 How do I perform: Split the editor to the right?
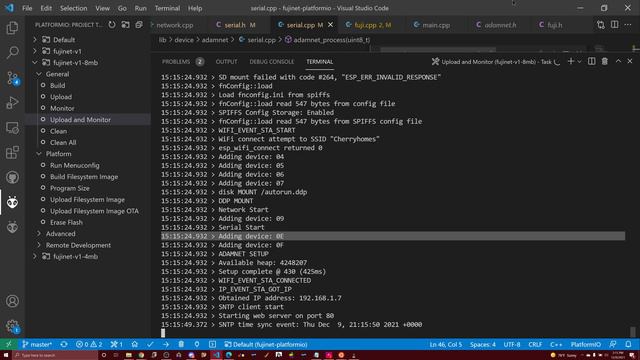click(x=614, y=24)
